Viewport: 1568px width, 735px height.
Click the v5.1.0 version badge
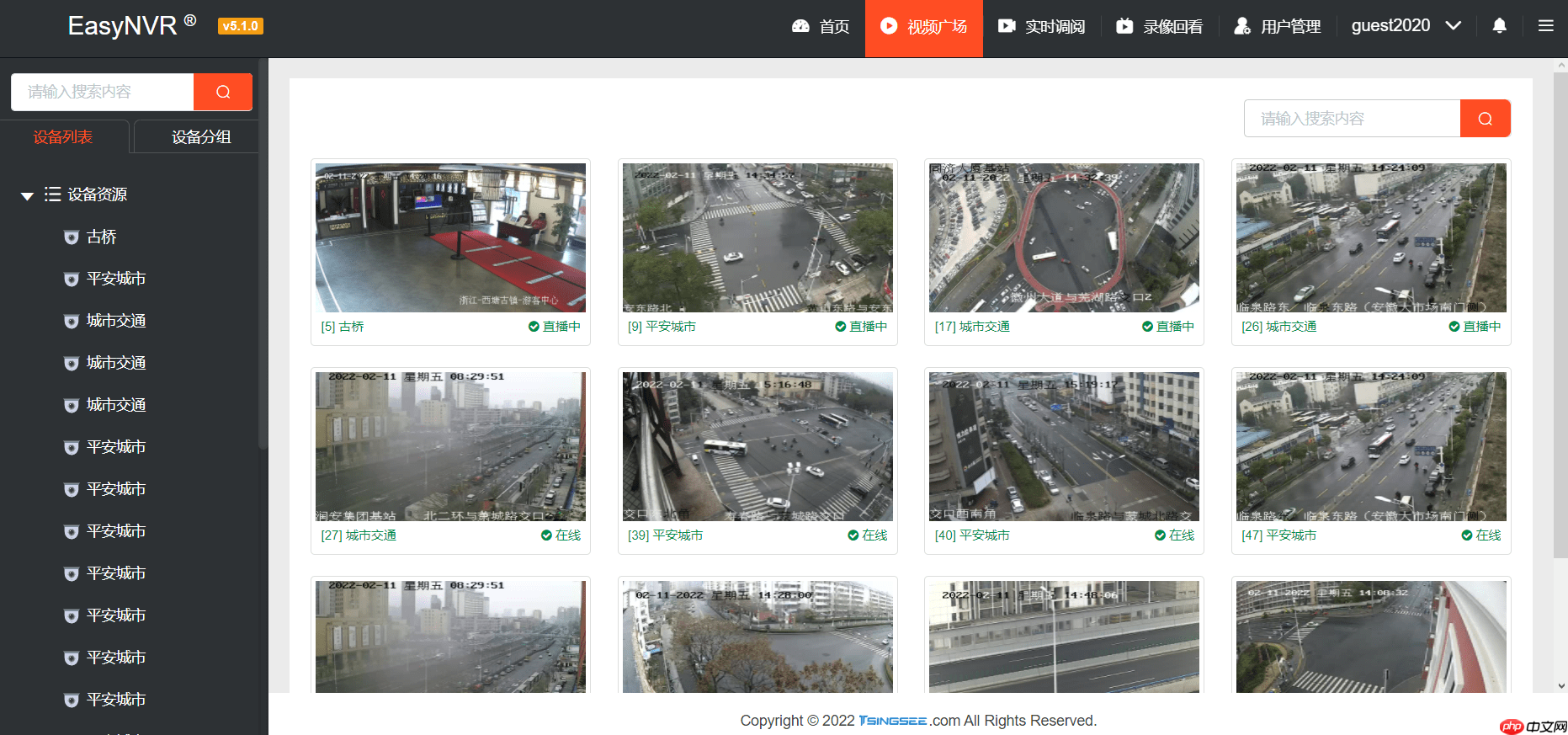click(241, 26)
